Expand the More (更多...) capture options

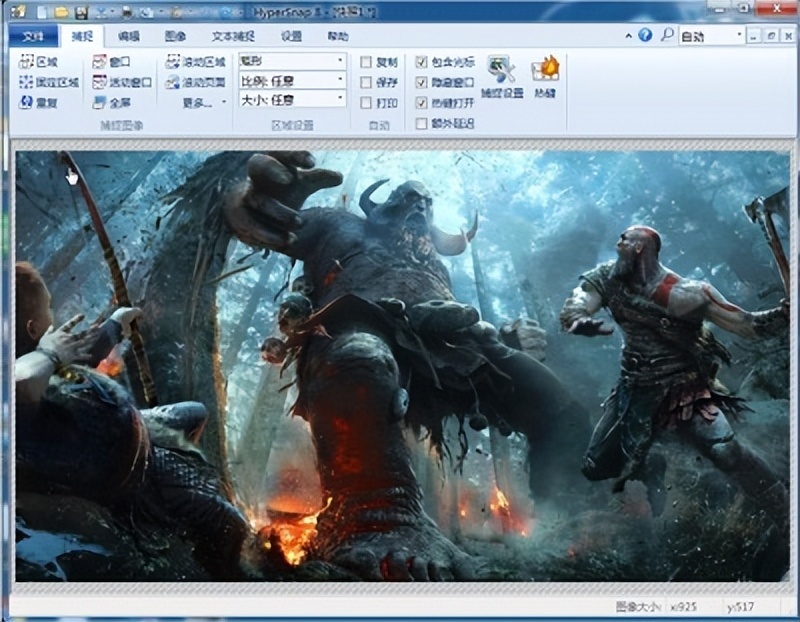pyautogui.click(x=204, y=103)
